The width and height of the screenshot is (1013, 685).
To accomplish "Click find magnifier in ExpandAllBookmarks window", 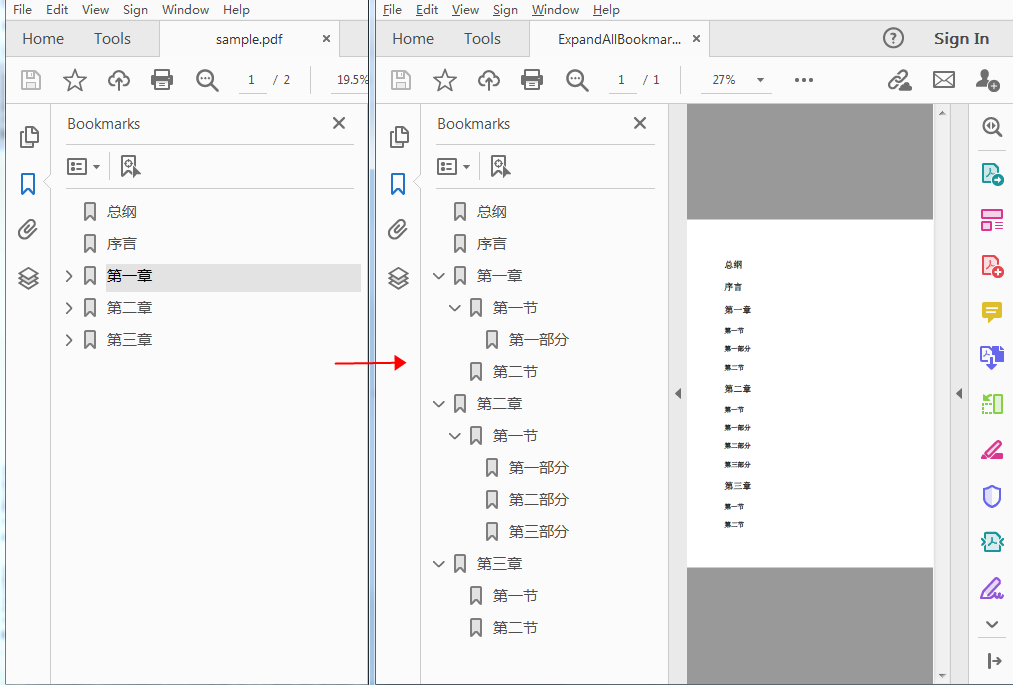I will point(577,80).
